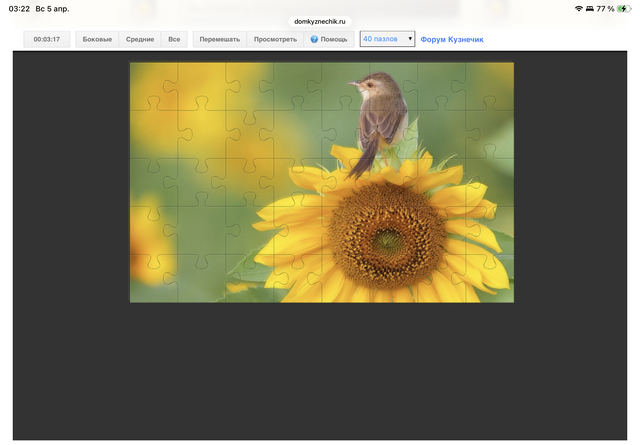Show only side pieces with Боковые

[97, 39]
